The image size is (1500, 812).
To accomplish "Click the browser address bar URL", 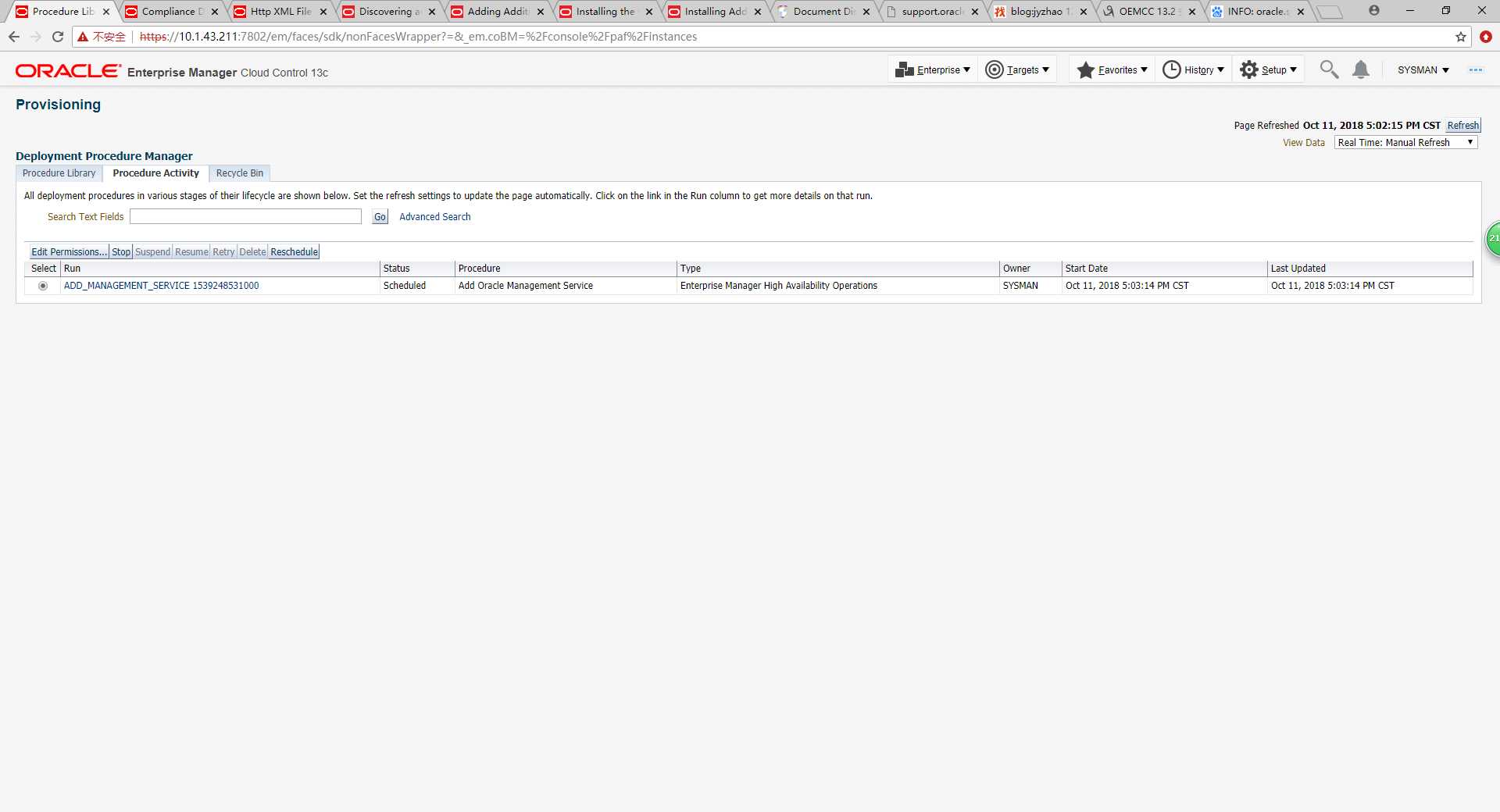I will 418,37.
